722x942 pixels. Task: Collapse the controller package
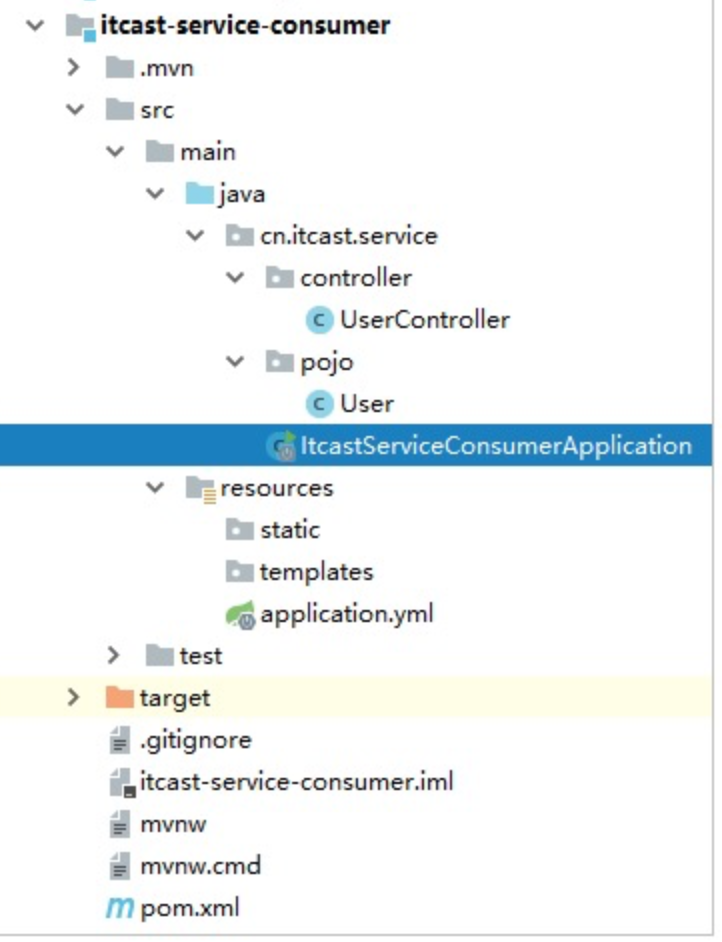pyautogui.click(x=235, y=278)
